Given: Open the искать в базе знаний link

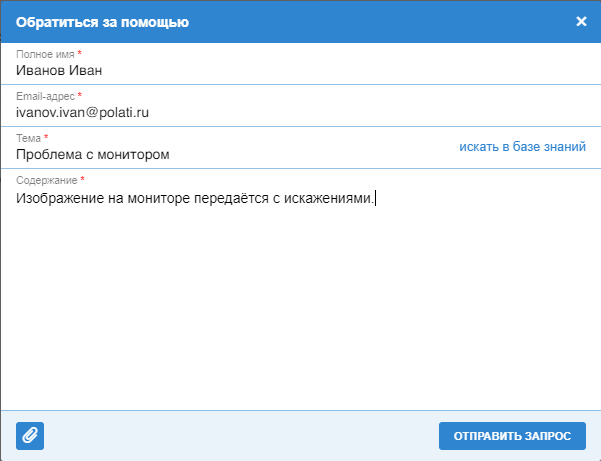Looking at the screenshot, I should coord(522,147).
